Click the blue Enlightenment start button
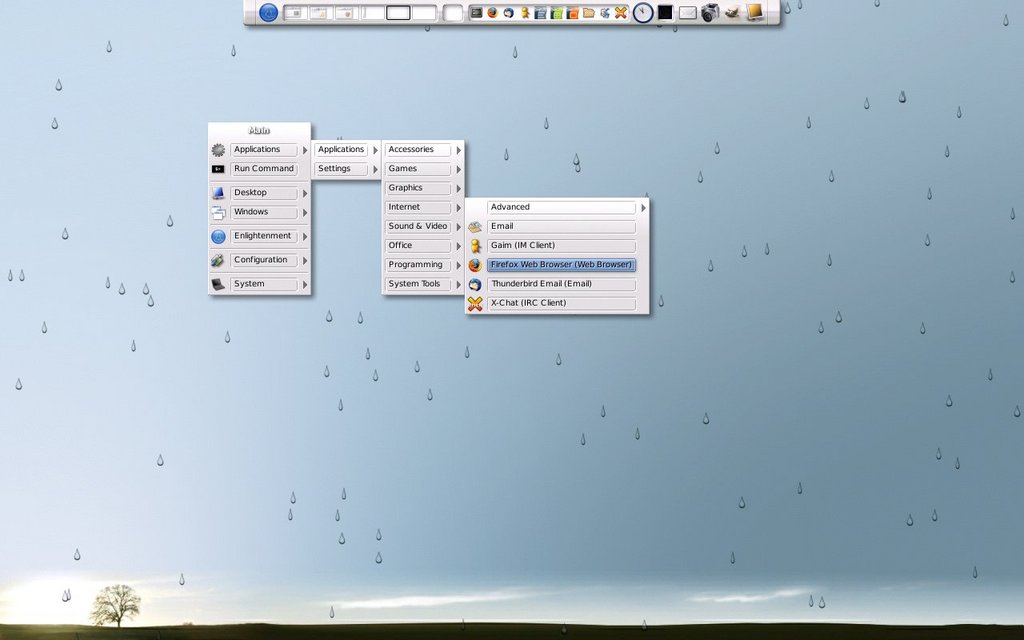The height and width of the screenshot is (640, 1024). click(x=268, y=13)
